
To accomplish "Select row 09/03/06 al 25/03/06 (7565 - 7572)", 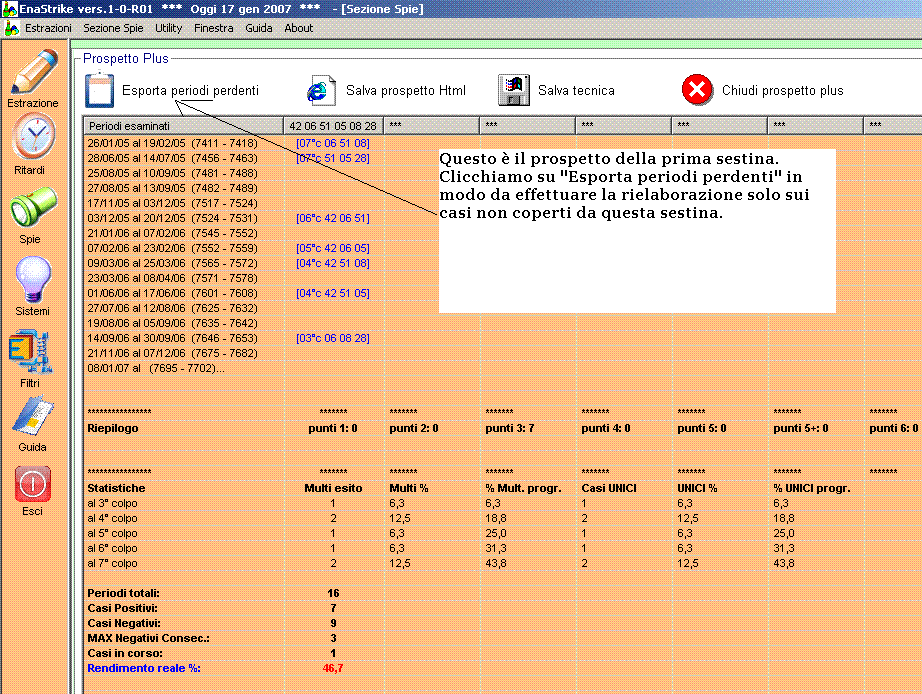I will click(x=172, y=263).
